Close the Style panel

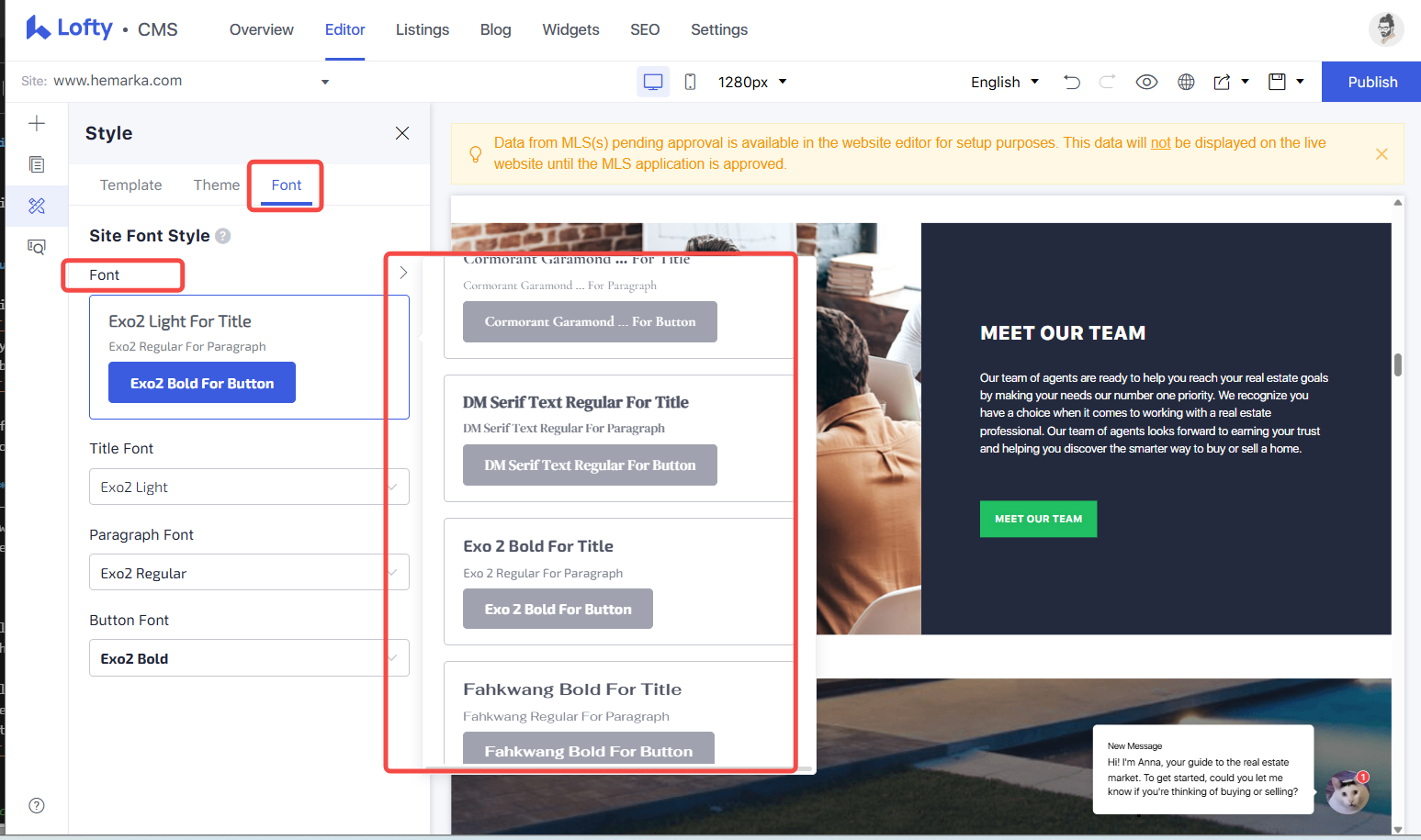[402, 133]
